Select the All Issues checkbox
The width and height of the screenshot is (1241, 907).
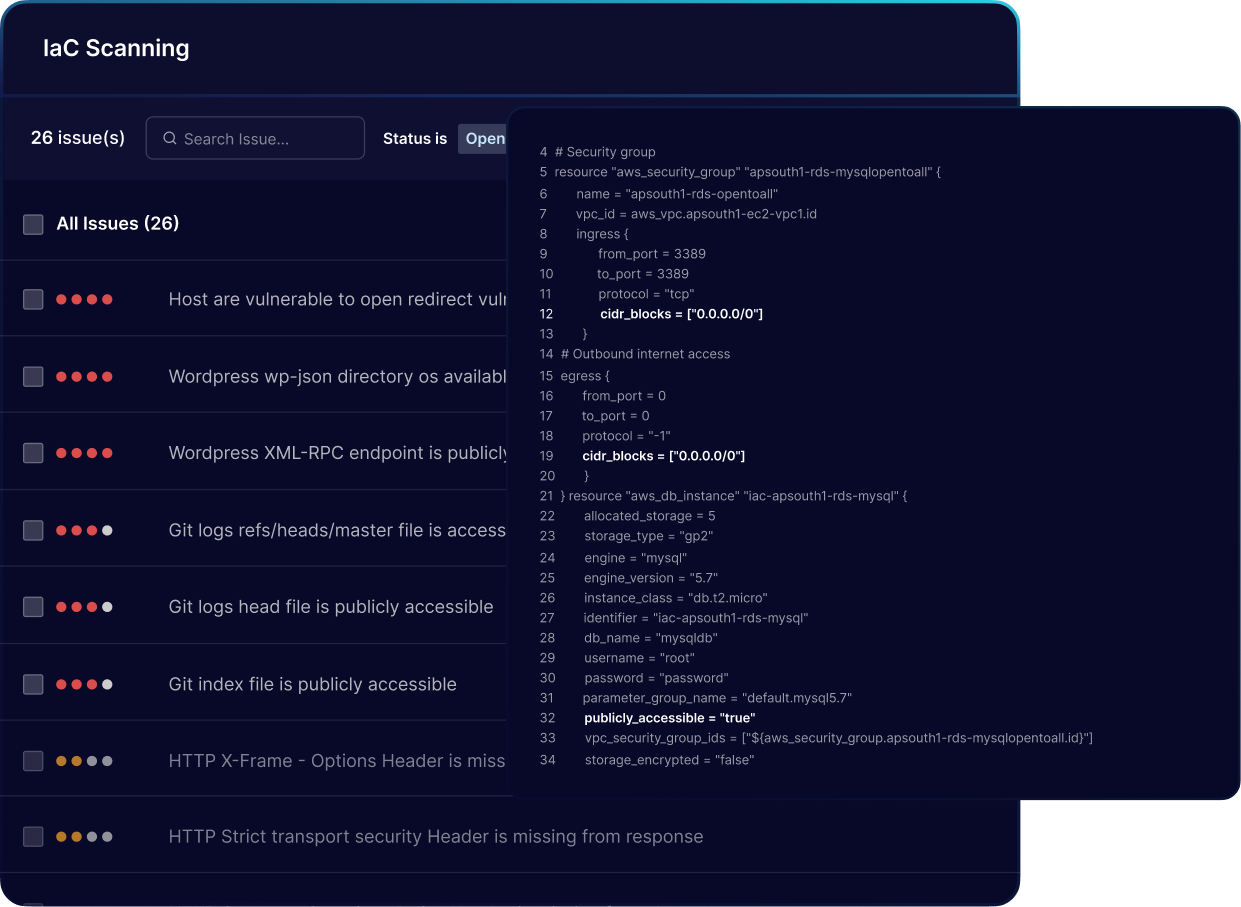click(33, 224)
